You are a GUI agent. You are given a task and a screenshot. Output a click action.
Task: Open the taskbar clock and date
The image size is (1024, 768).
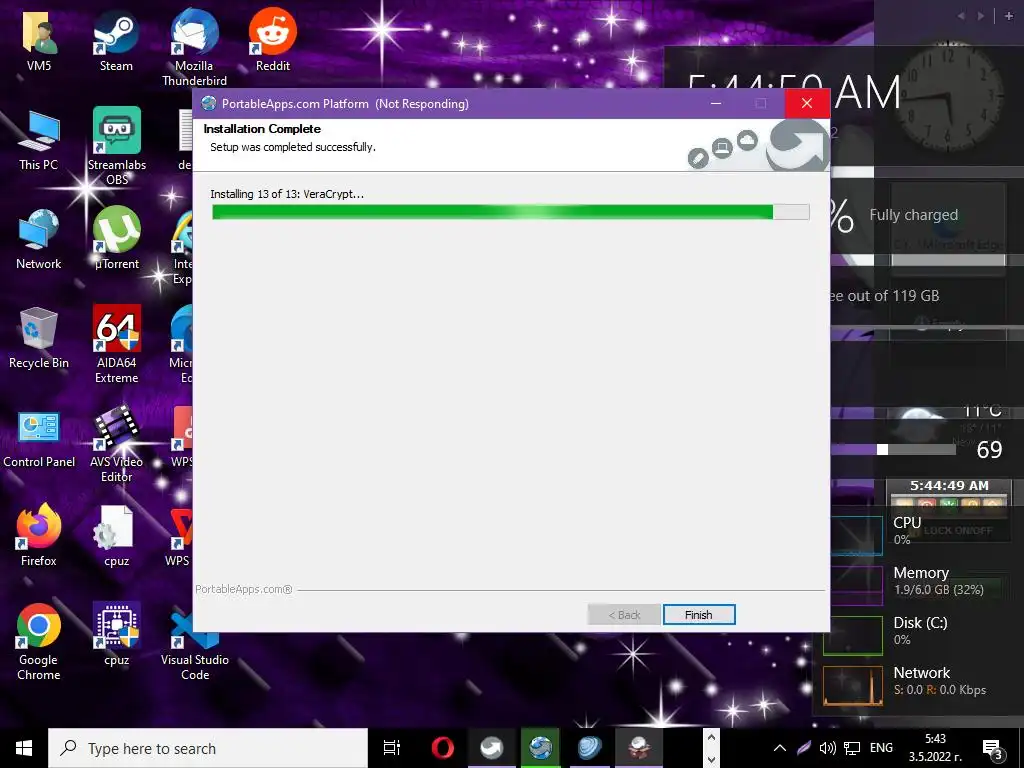tap(935, 748)
